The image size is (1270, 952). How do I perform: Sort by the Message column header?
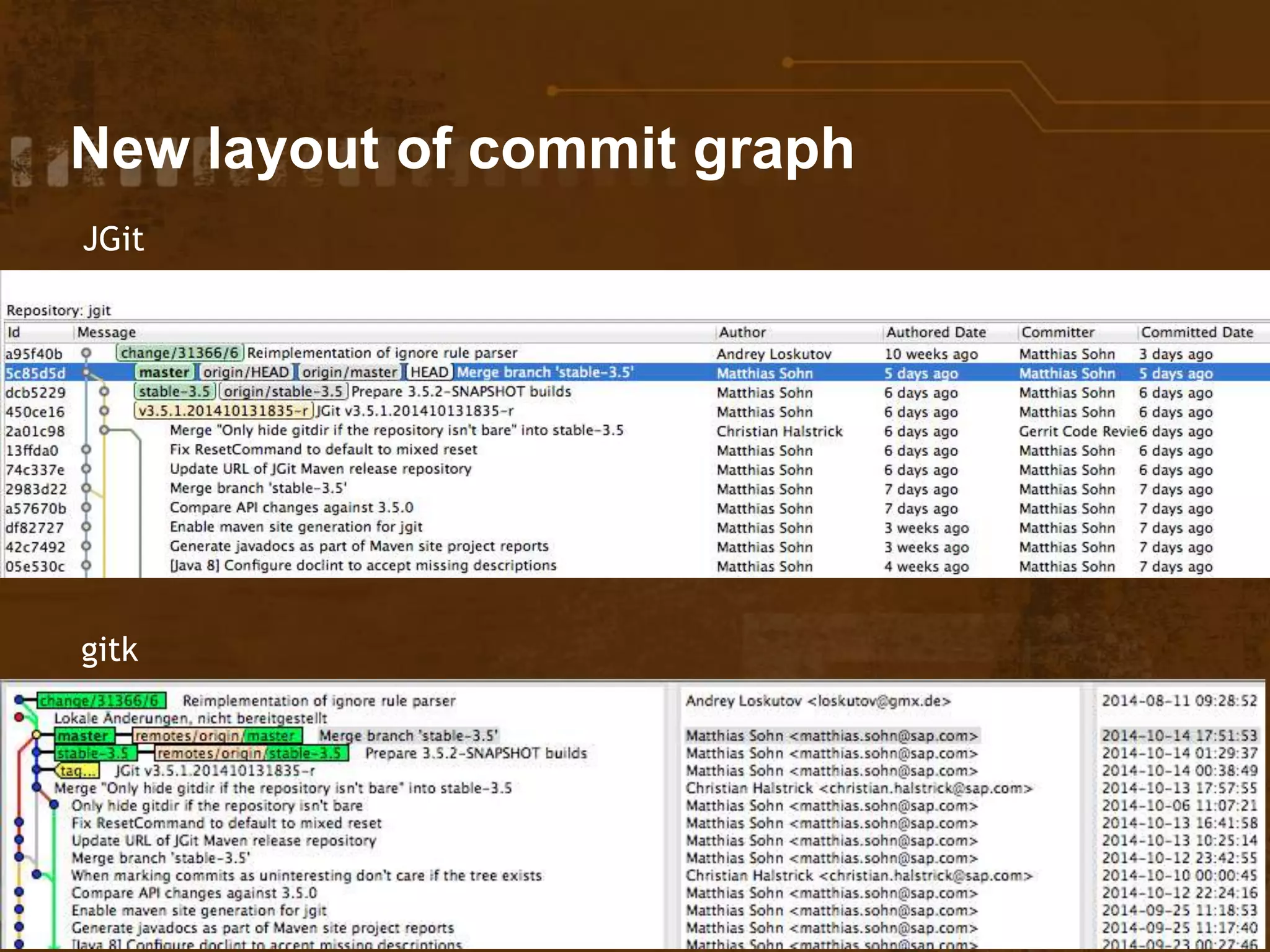pos(106,332)
